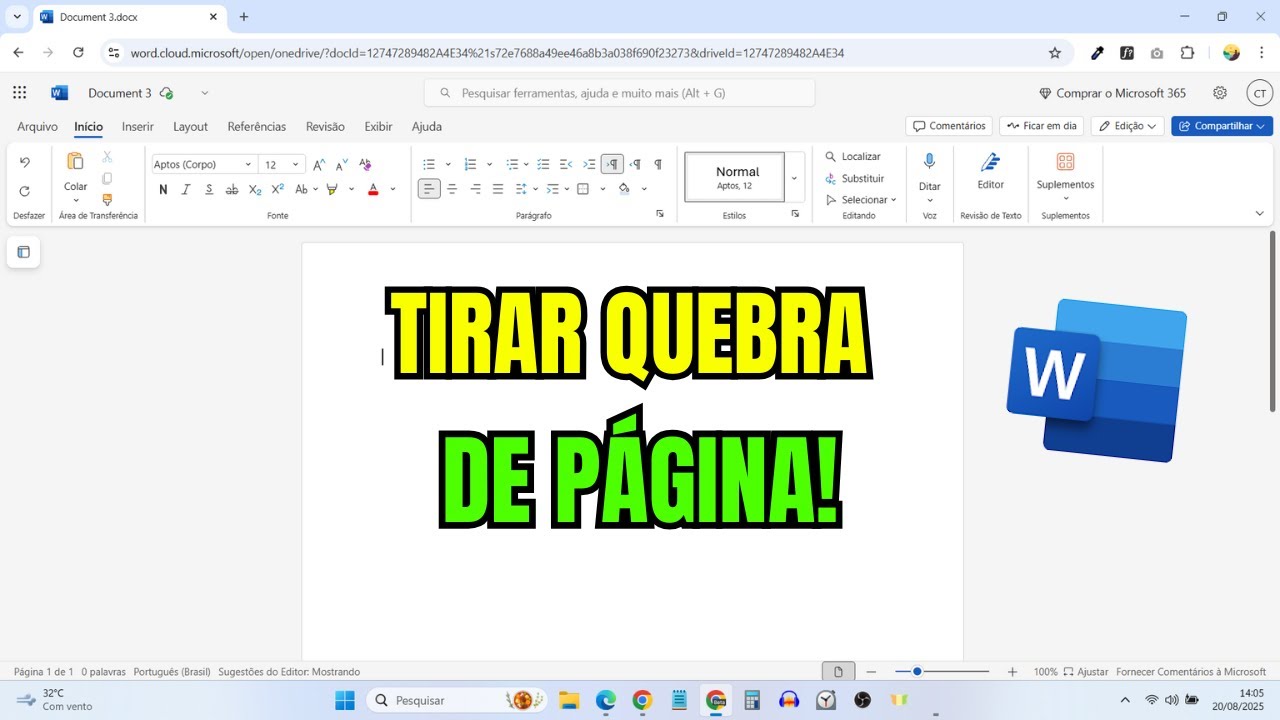Open the navigation pane icon beside the page
Screen dimensions: 1280x720
pyautogui.click(x=23, y=252)
